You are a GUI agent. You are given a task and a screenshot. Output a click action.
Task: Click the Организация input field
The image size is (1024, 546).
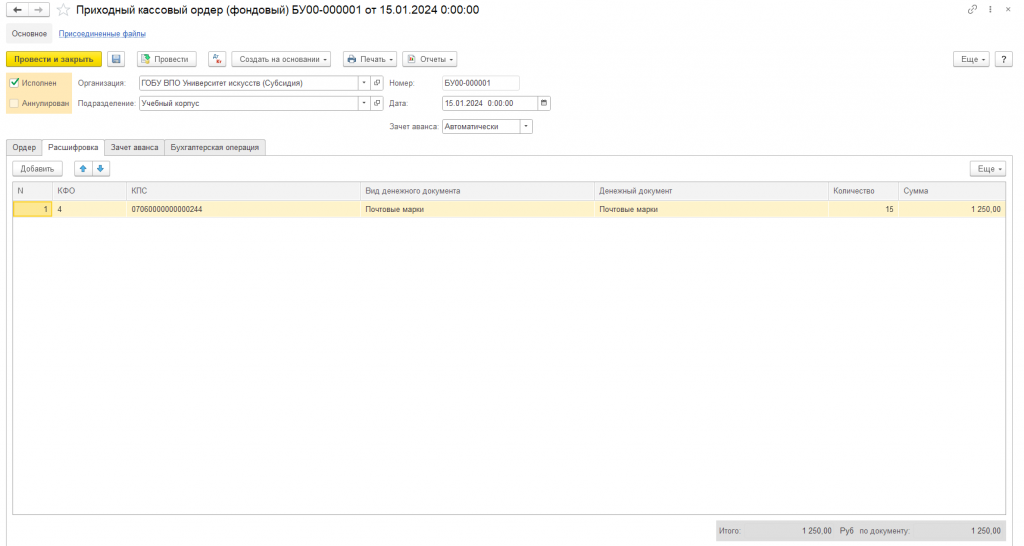248,83
